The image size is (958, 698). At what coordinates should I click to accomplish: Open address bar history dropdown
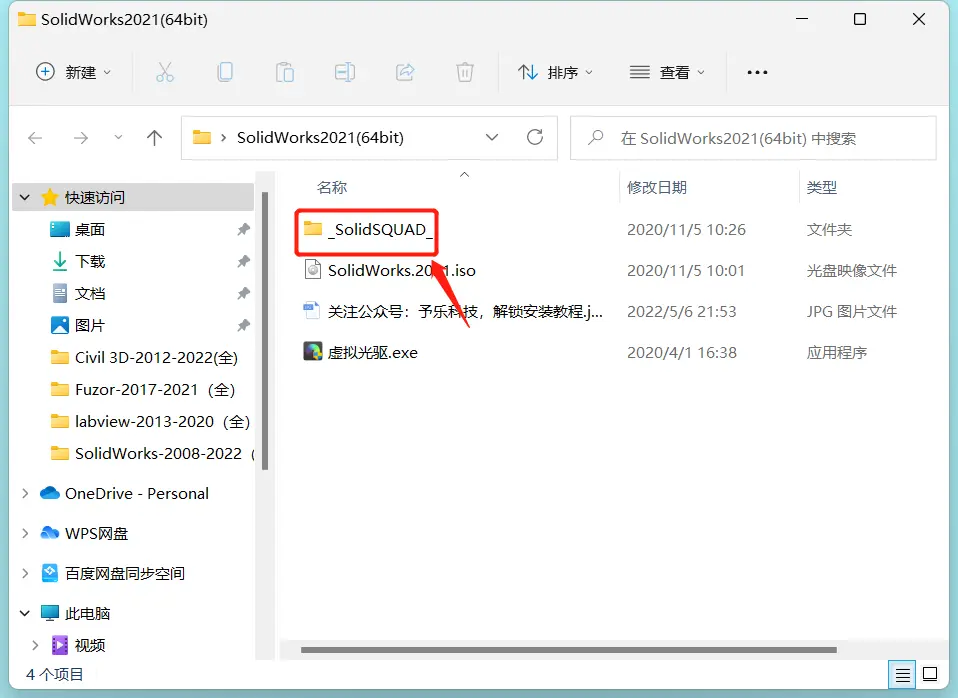(x=492, y=138)
